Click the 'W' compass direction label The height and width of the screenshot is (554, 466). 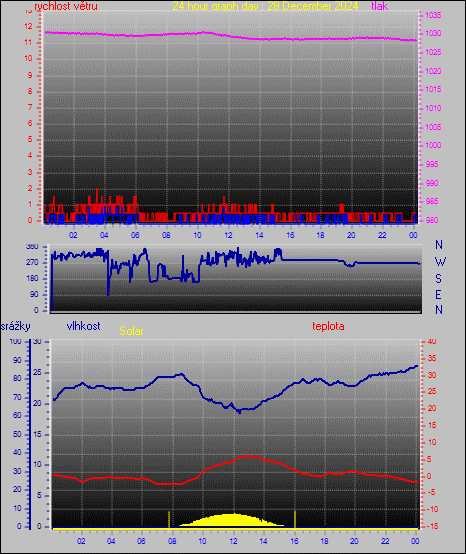[440, 262]
